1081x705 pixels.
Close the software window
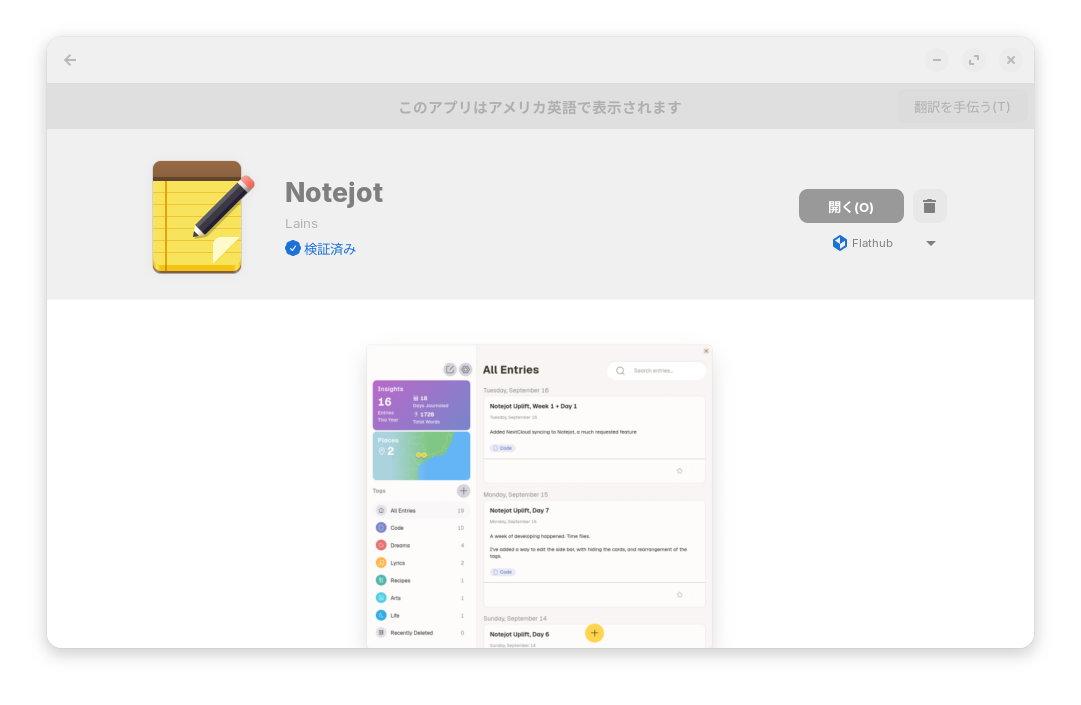click(1011, 60)
